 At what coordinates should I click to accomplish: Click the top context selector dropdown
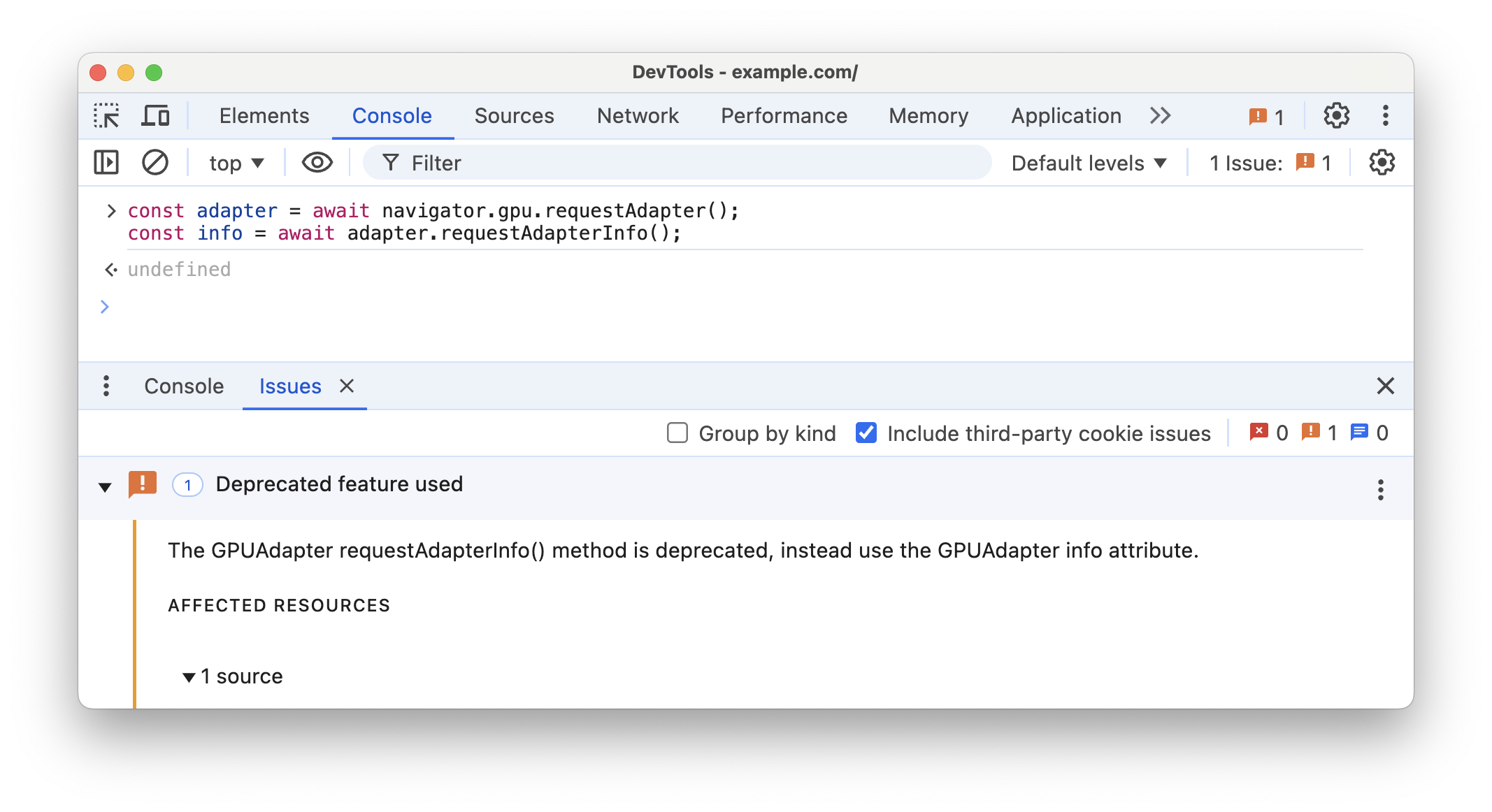[236, 162]
